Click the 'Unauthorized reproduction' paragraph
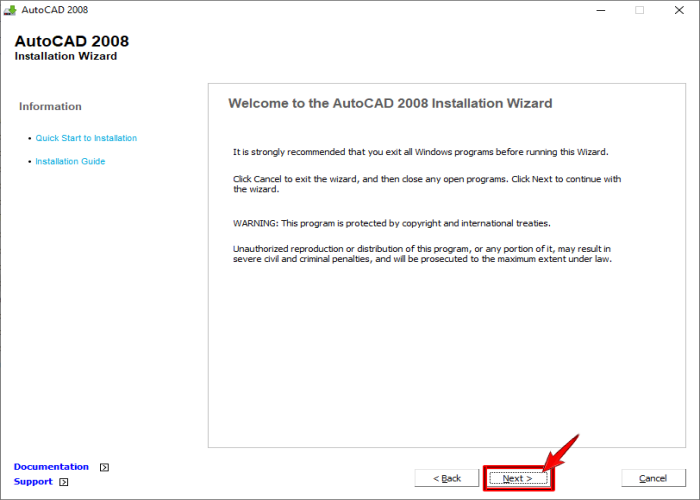700x500 pixels. click(x=422, y=254)
